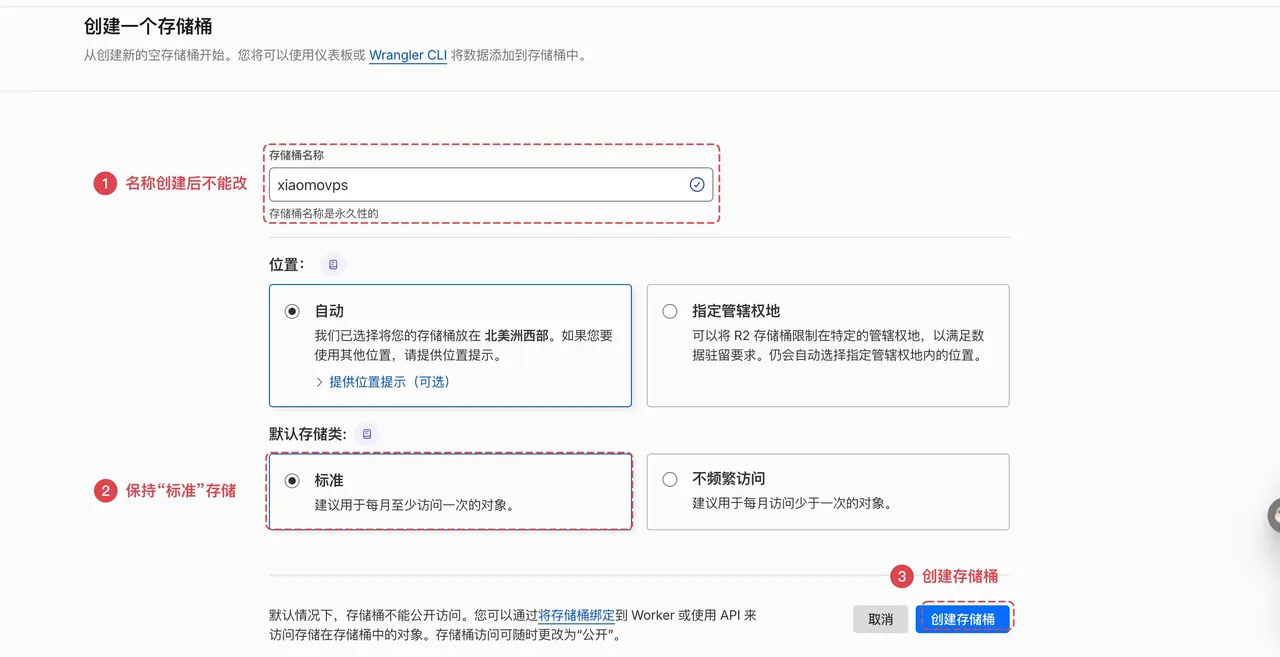
Task: Open the 将存储桶绑定 link
Action: point(577,616)
